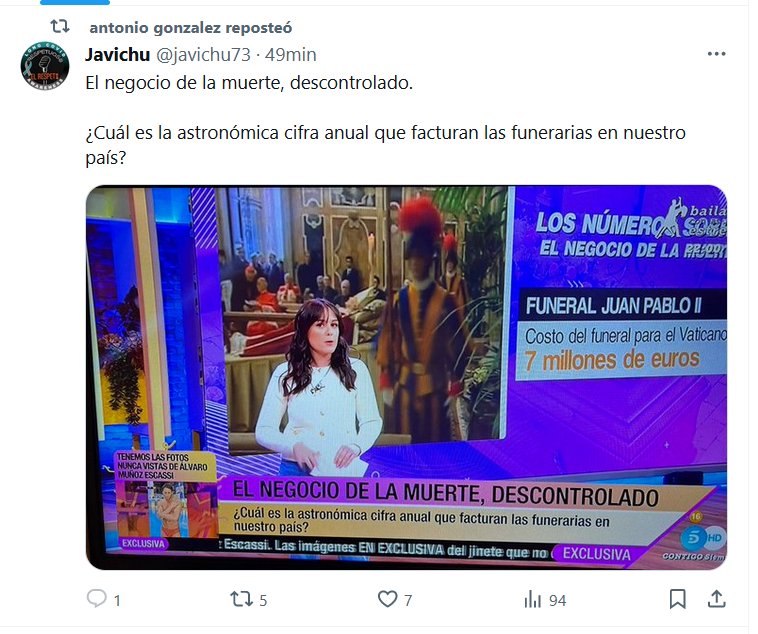Screen dimensions: 758x634
Task: Select the highlighted blue tab indicator at top
Action: tap(75, 2)
